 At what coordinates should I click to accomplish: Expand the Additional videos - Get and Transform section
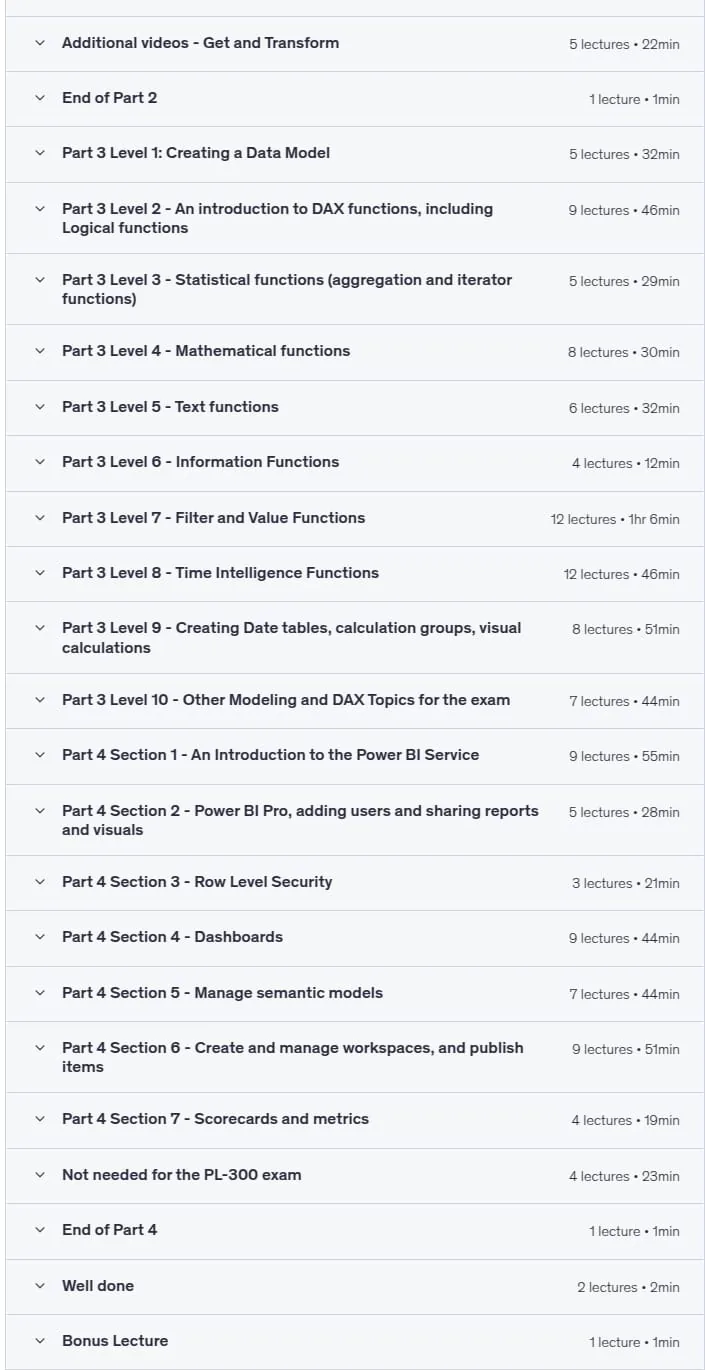coord(355,43)
